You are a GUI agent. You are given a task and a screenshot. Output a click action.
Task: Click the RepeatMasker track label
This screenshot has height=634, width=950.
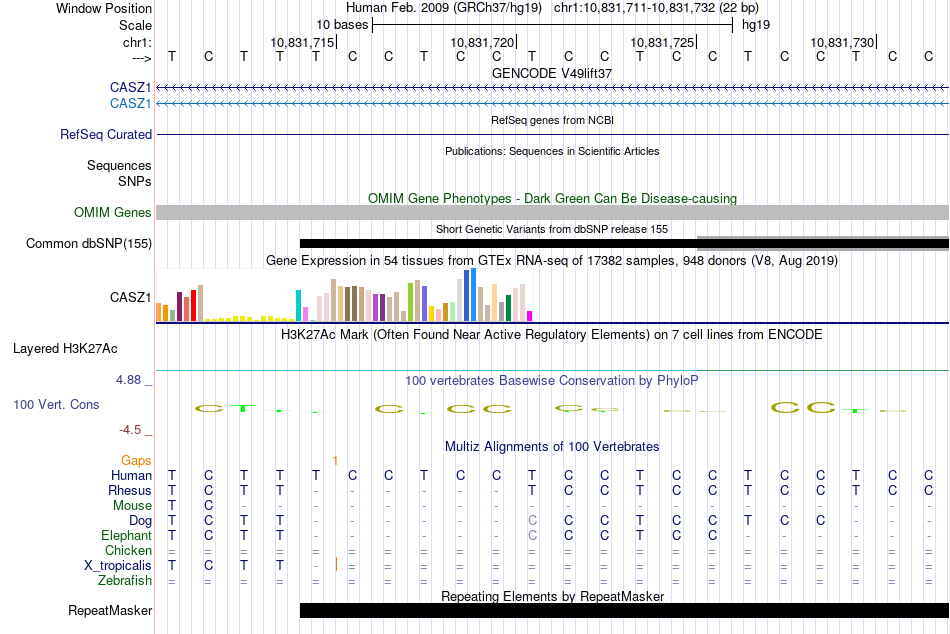point(110,610)
